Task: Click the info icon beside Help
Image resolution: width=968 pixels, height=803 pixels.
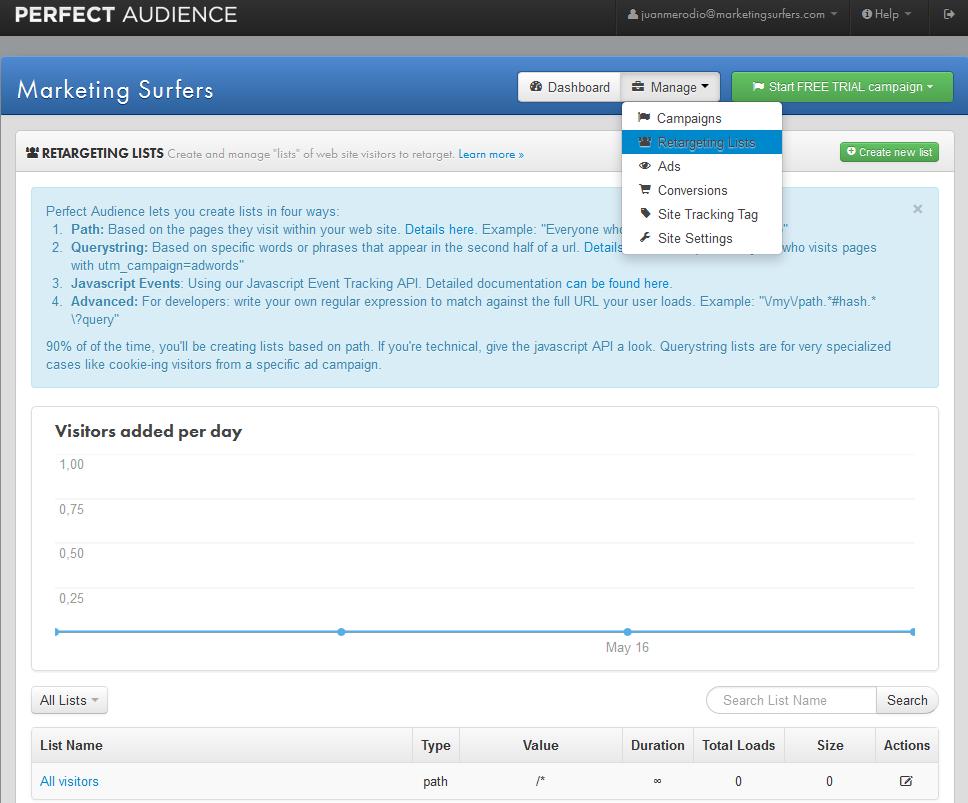Action: tap(867, 14)
